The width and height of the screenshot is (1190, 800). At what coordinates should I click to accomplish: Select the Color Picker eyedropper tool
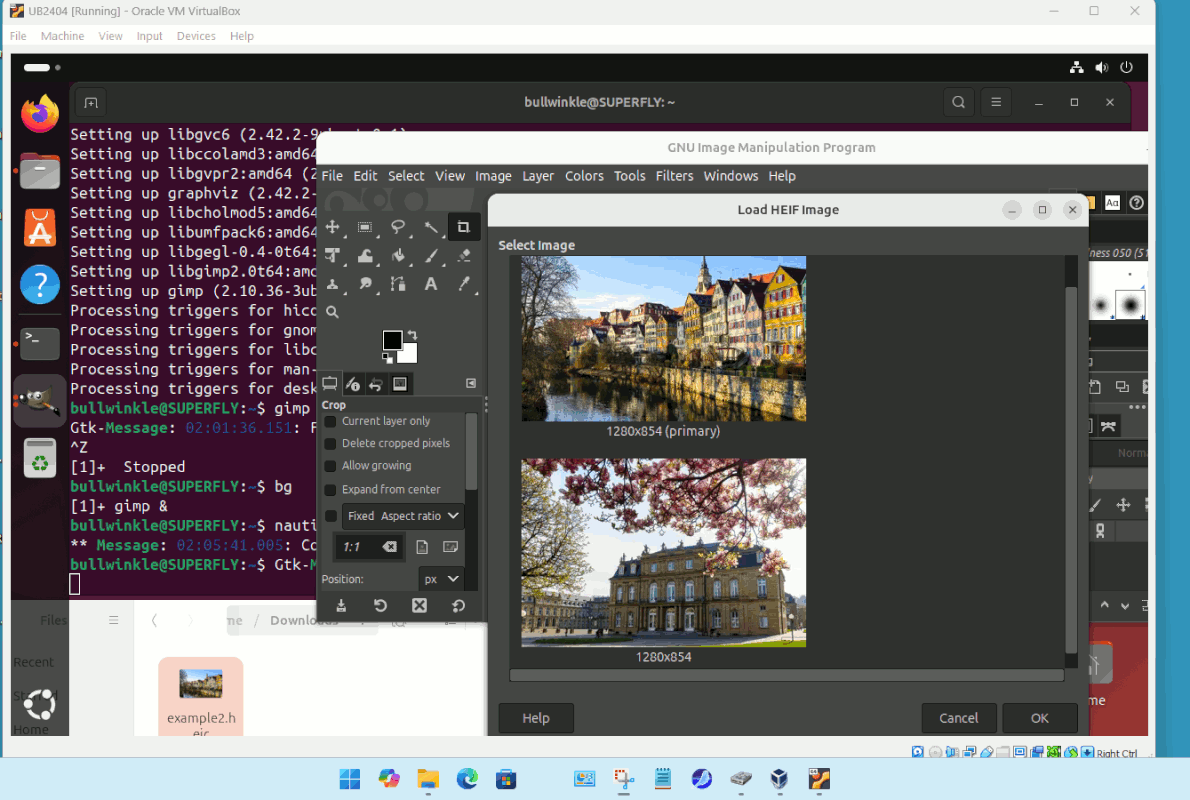click(x=464, y=284)
